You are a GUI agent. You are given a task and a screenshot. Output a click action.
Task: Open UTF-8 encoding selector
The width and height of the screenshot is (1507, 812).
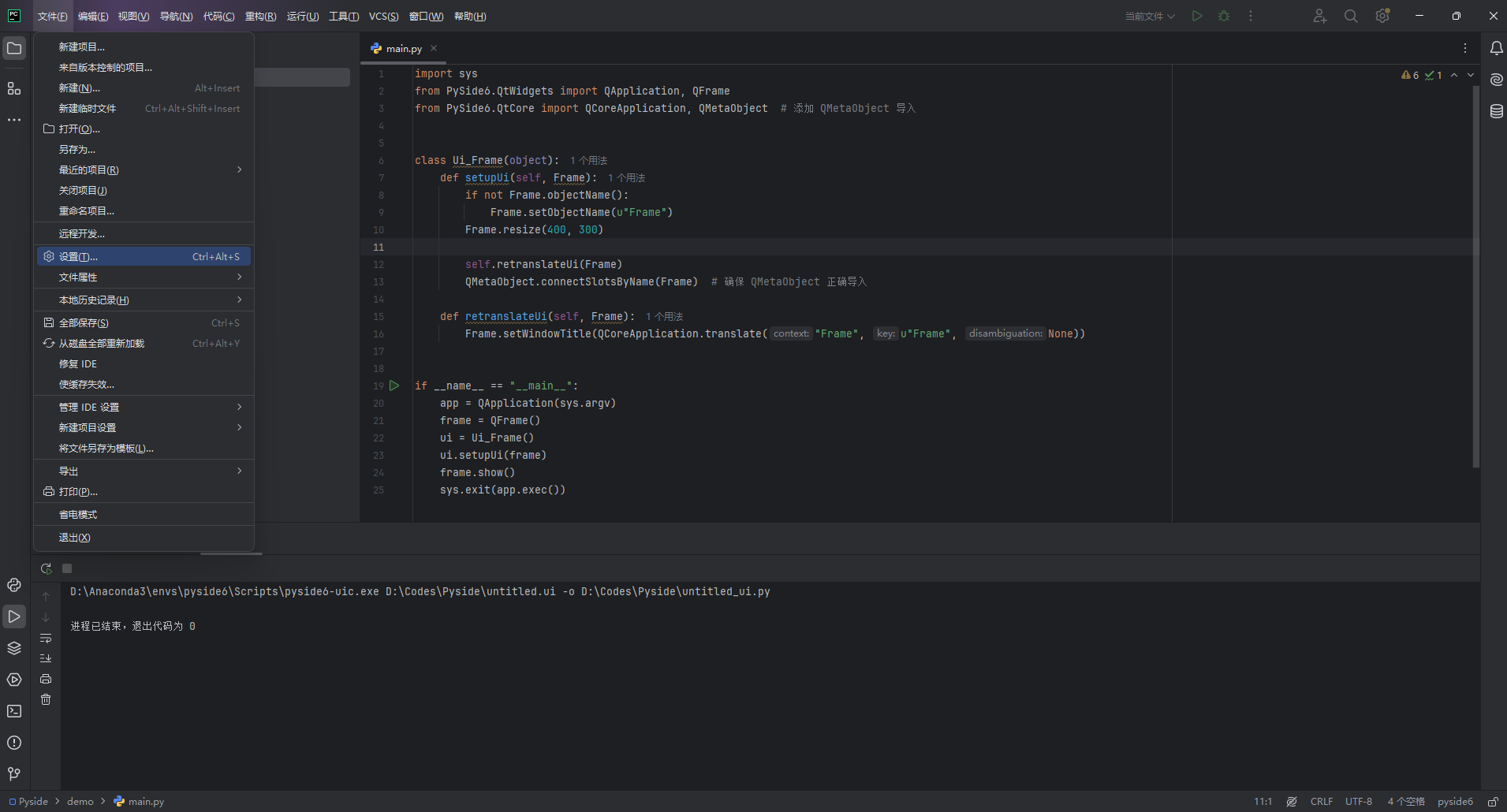[x=1359, y=801]
